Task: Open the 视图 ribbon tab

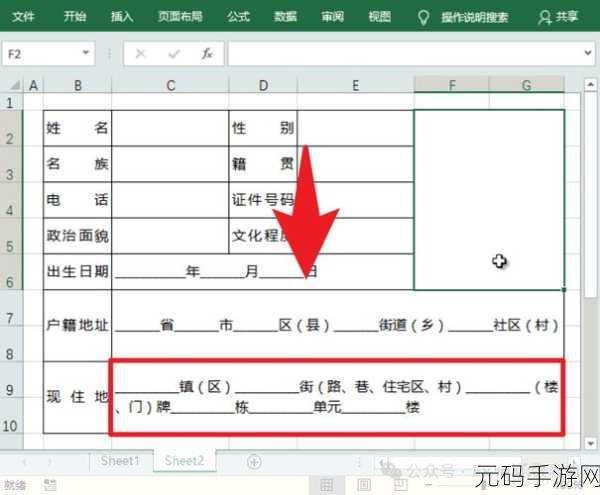Action: (x=380, y=16)
